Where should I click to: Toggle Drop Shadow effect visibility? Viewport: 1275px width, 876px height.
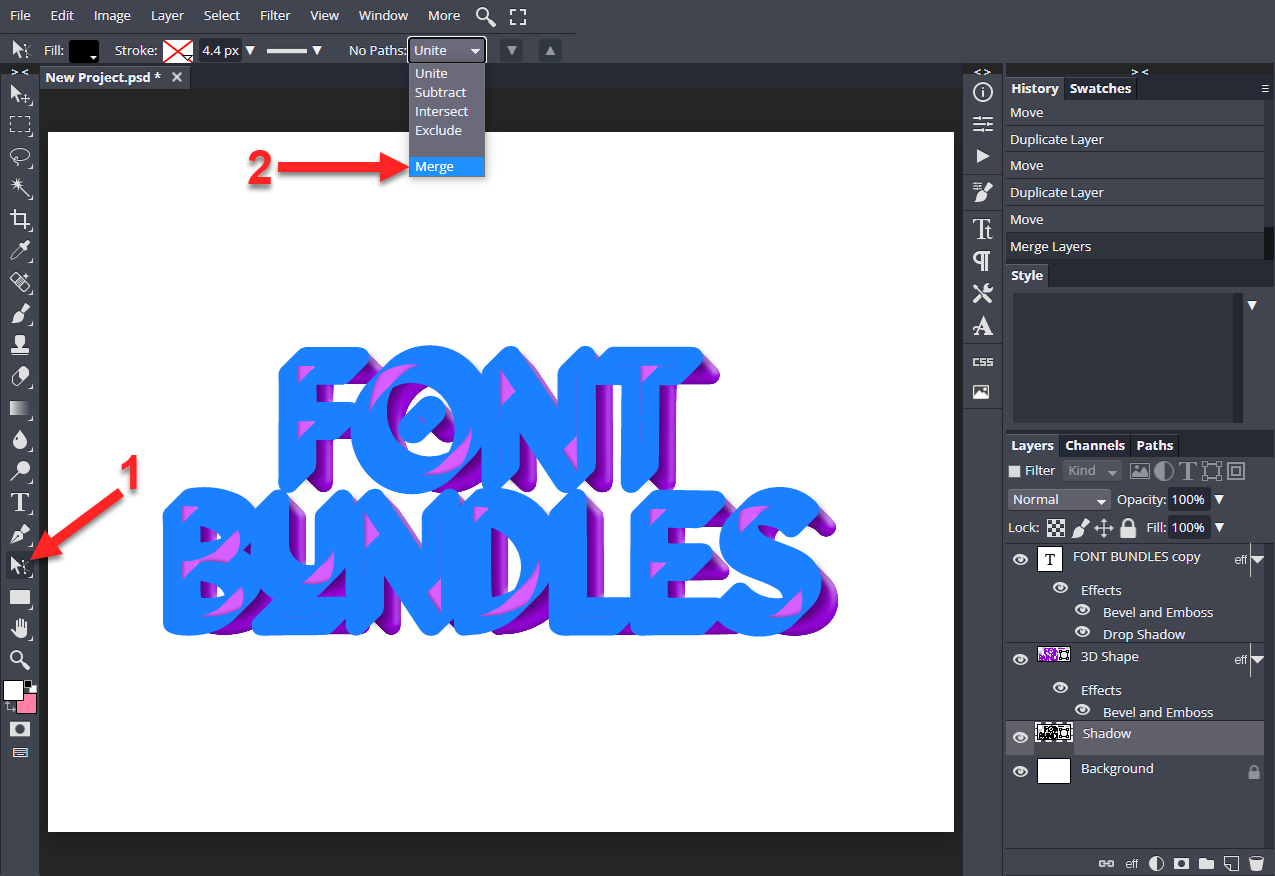[1082, 632]
